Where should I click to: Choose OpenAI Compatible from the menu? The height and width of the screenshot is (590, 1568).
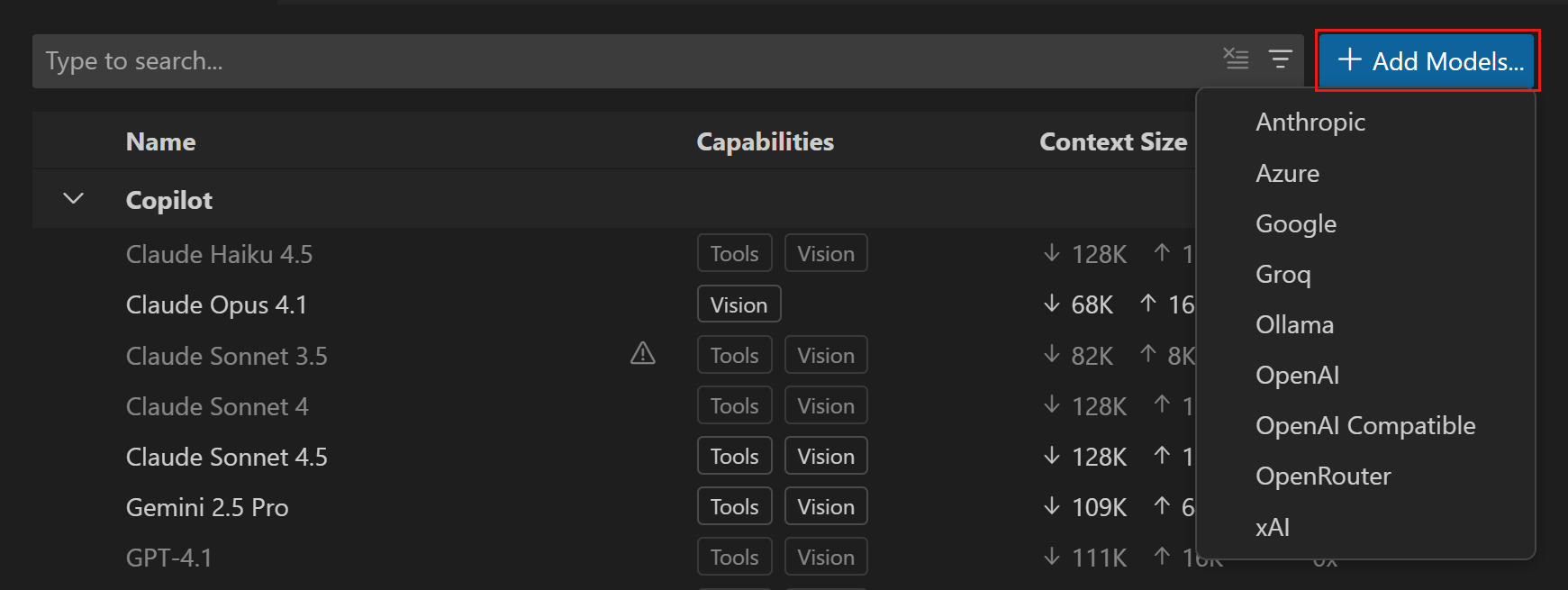1365,425
